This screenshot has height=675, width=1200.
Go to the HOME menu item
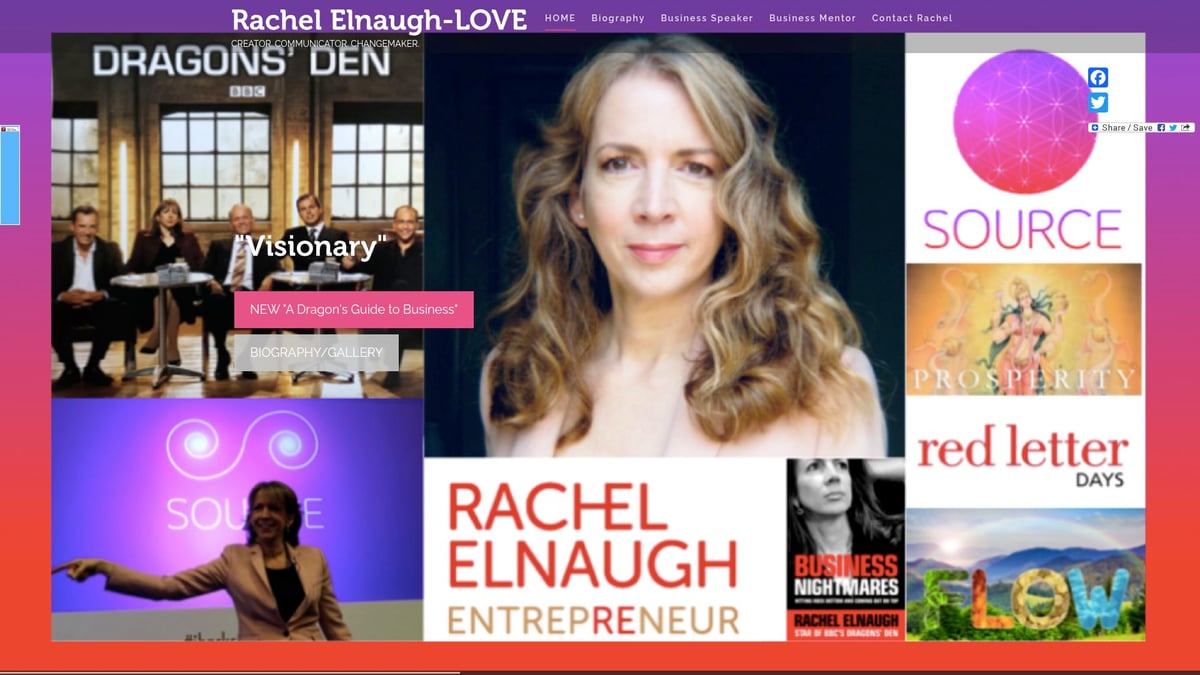(559, 17)
